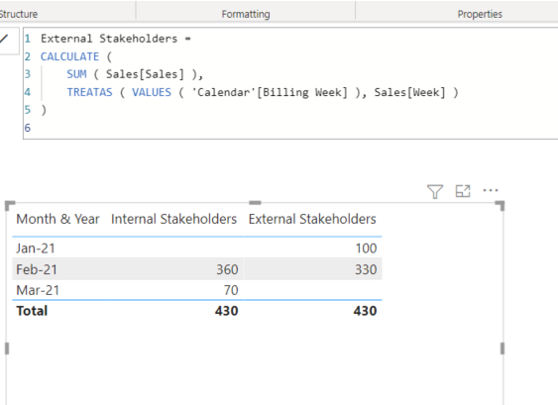The image size is (558, 405).
Task: Grab the left-middle edge handle of the visual
Action: pyautogui.click(x=7, y=348)
